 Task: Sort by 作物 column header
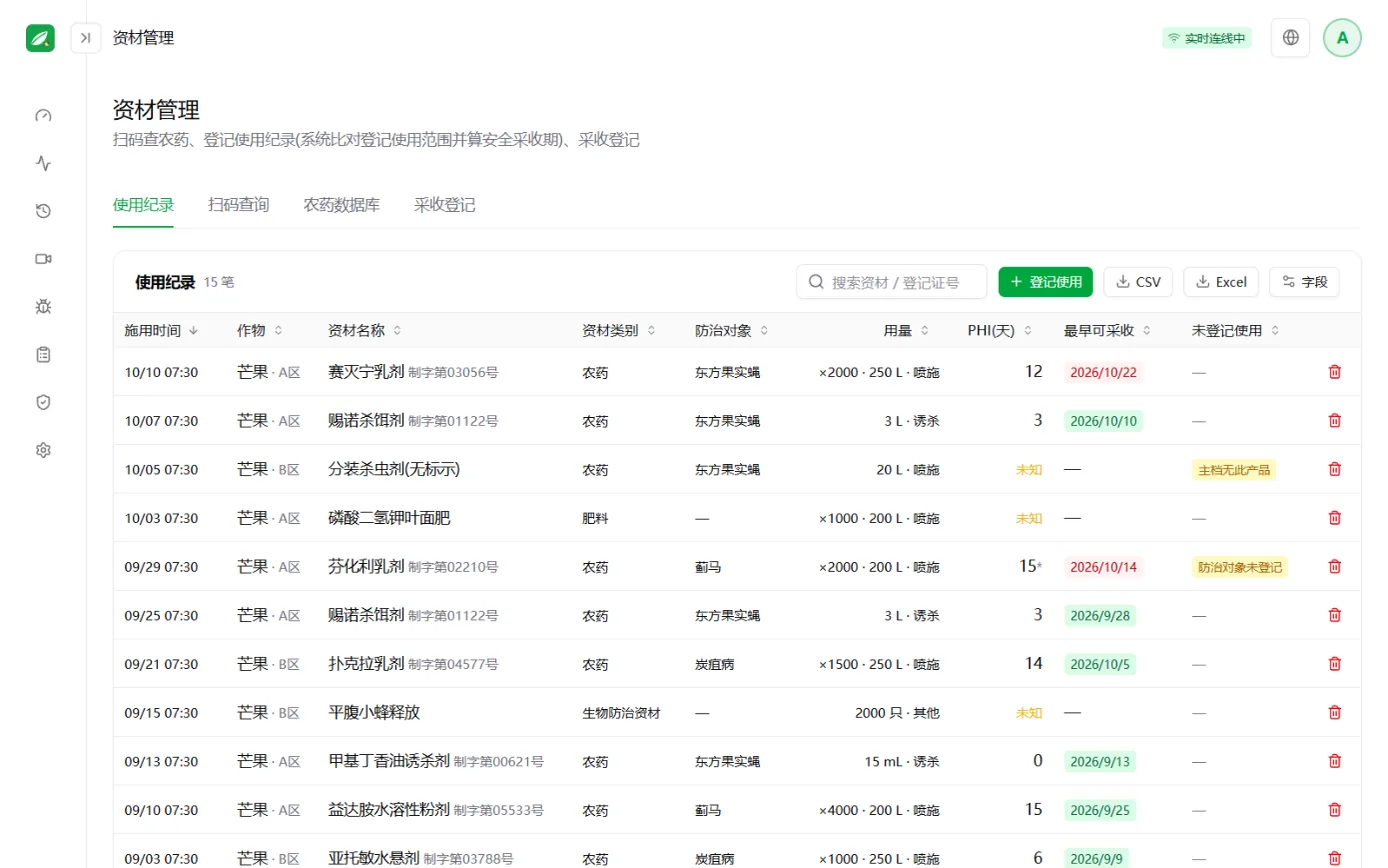point(260,330)
